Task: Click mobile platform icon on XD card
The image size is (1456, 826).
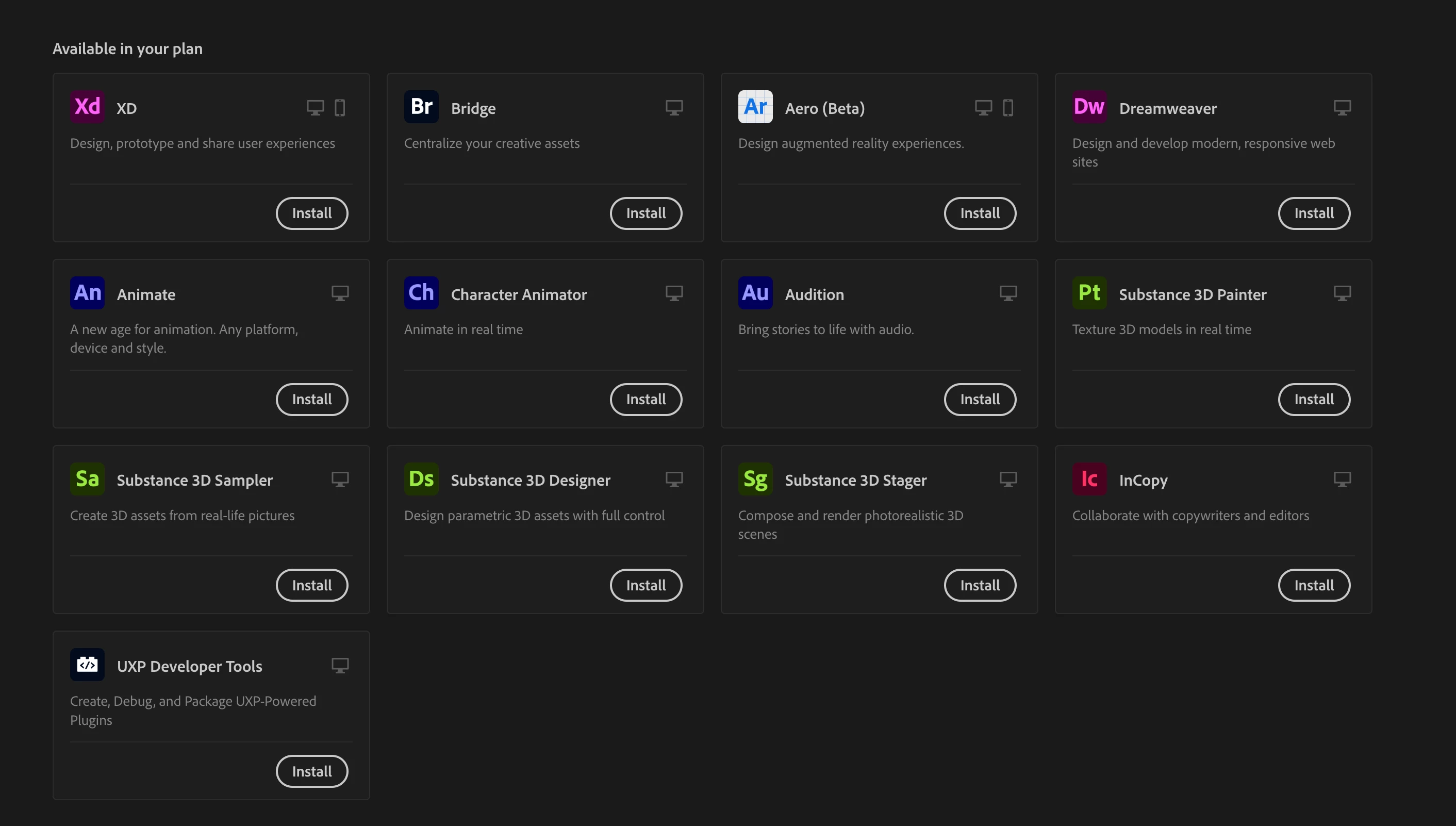Action: [340, 108]
